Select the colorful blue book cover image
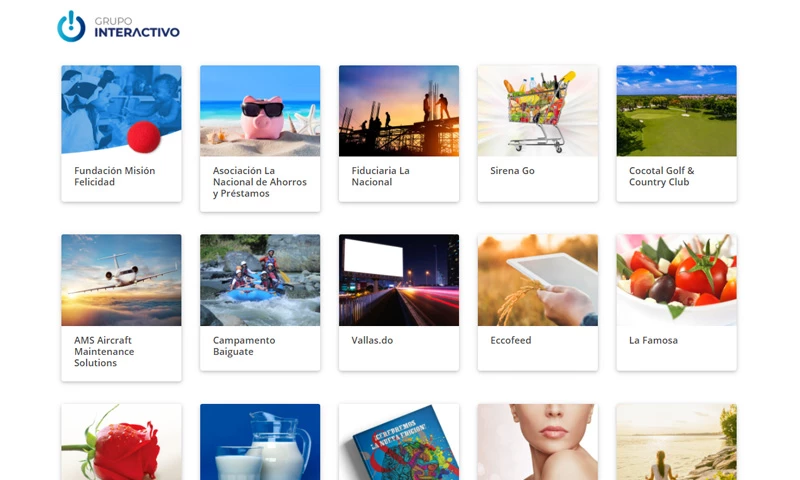This screenshot has height=480, width=800. coord(399,442)
